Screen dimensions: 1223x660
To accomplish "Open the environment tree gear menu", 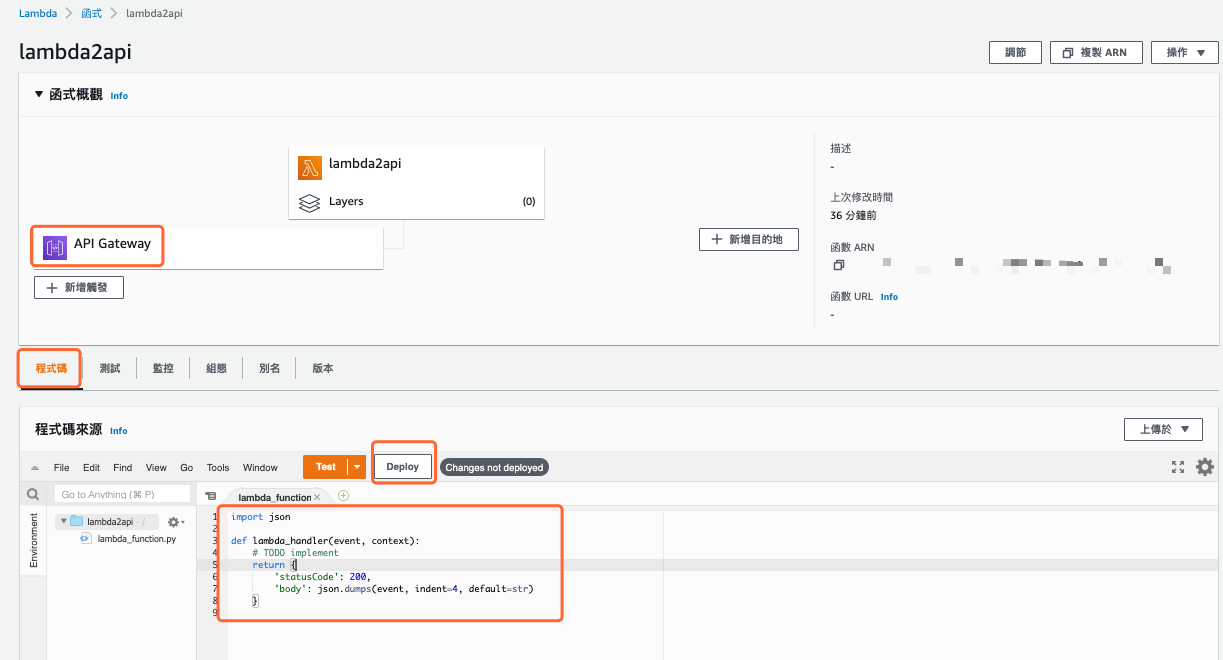I will 176,522.
